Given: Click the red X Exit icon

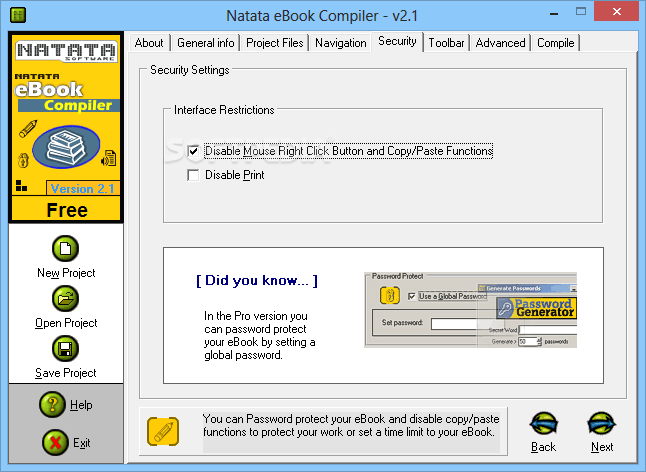Looking at the screenshot, I should [55, 442].
